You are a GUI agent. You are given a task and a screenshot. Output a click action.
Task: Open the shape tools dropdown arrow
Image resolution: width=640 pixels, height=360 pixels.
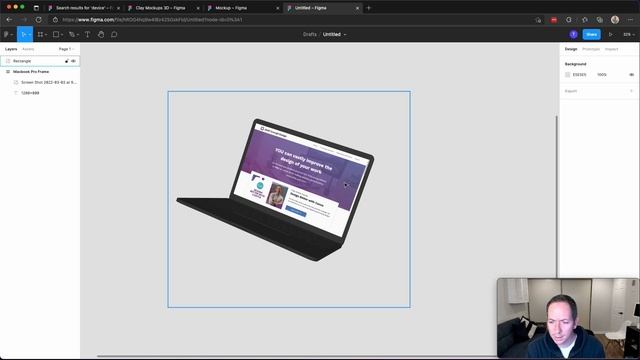tap(62, 35)
